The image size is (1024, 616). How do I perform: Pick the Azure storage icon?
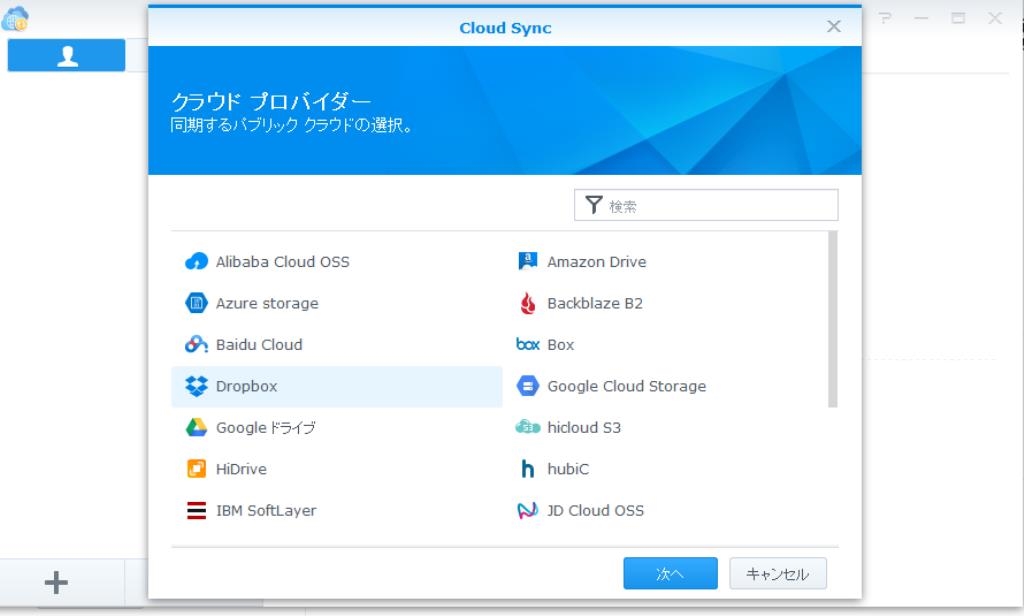pos(196,303)
